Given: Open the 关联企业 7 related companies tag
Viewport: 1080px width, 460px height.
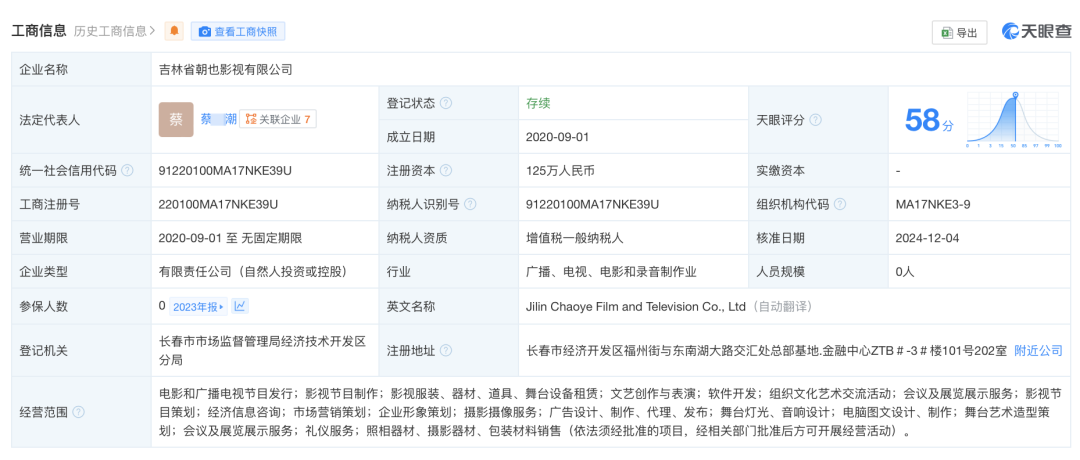Looking at the screenshot, I should tap(279, 120).
